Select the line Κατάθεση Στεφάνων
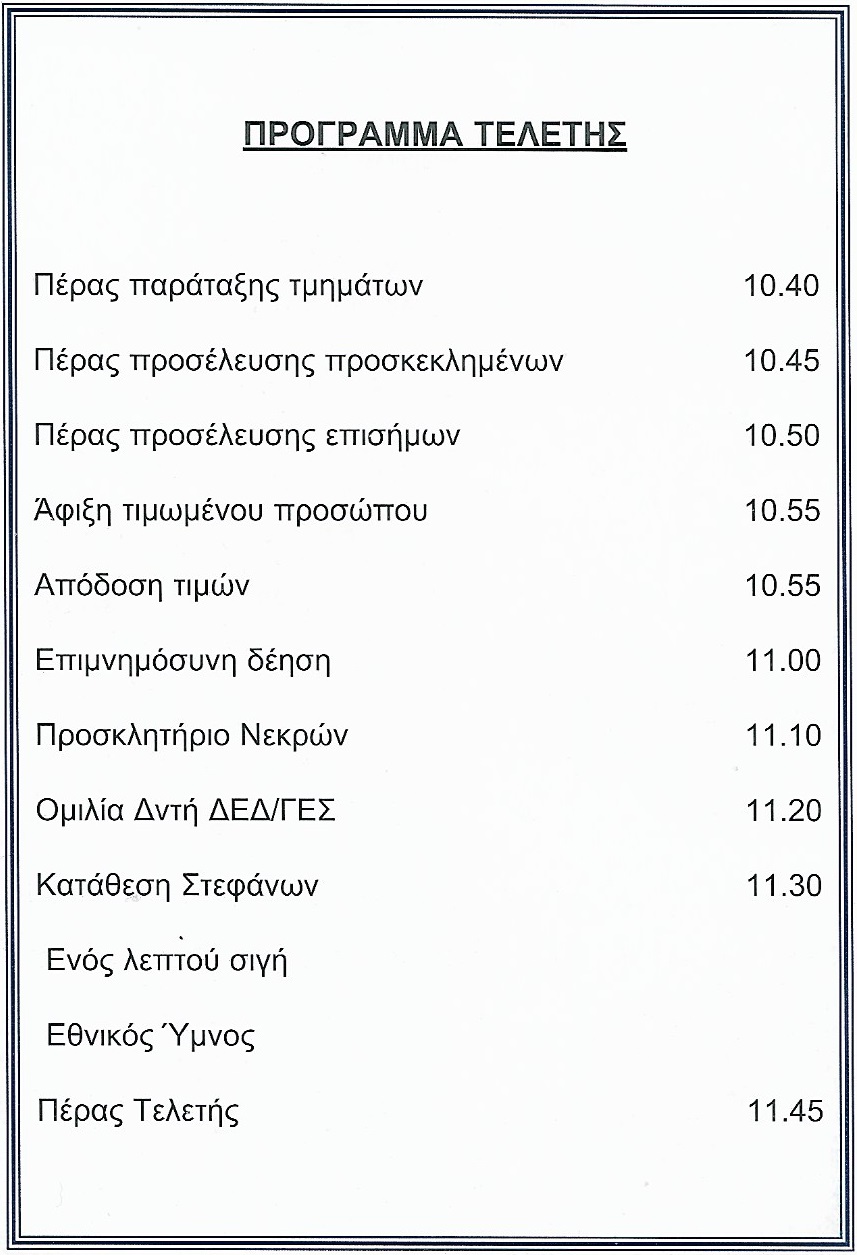The image size is (857, 1255). 177,886
